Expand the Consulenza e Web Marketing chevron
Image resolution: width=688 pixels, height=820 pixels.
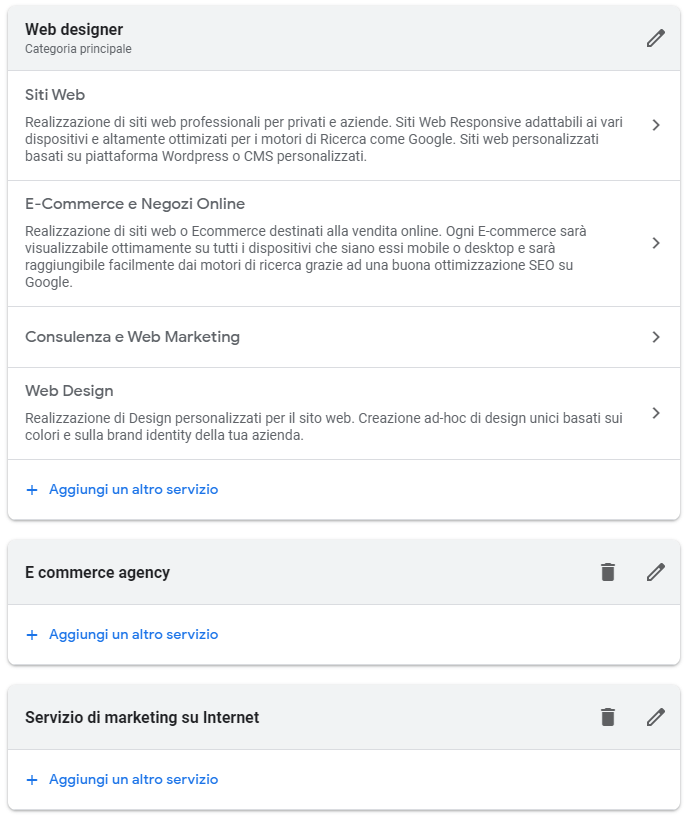[655, 337]
